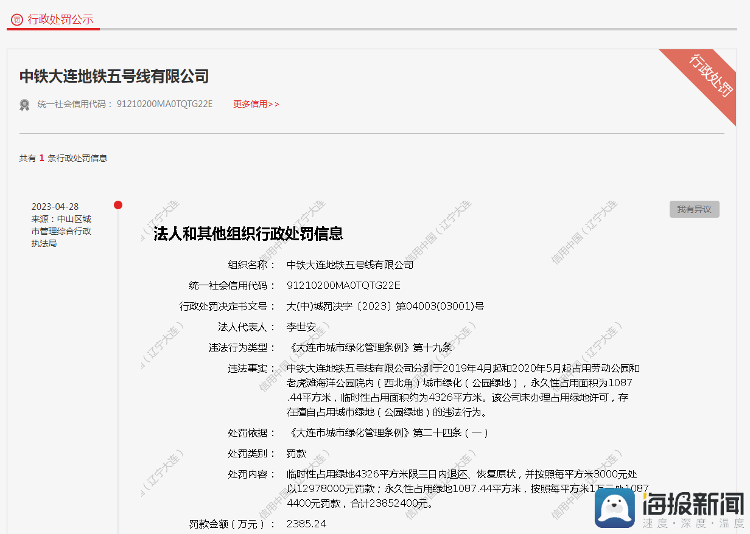Viewport: 750px width, 534px height.
Task: Click the header credit code 91210200MA0TQTG22E
Action: [165, 104]
